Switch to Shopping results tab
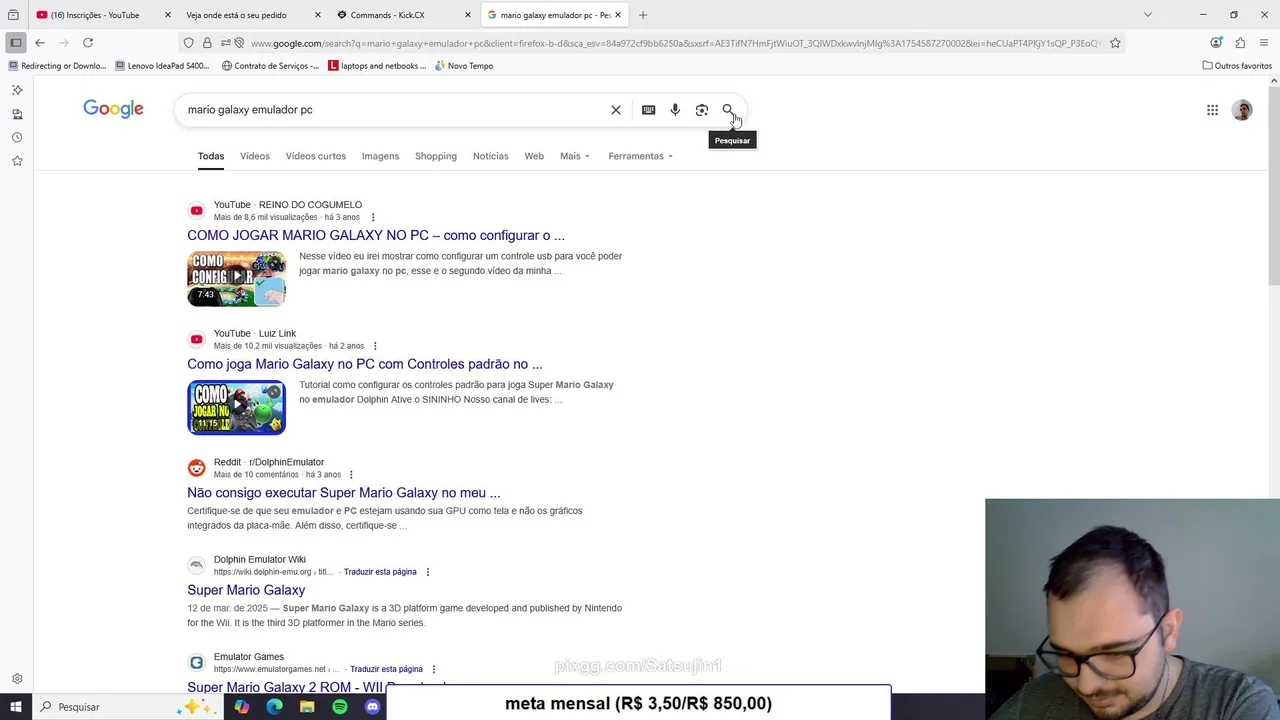Viewport: 1280px width, 720px height. (x=436, y=156)
